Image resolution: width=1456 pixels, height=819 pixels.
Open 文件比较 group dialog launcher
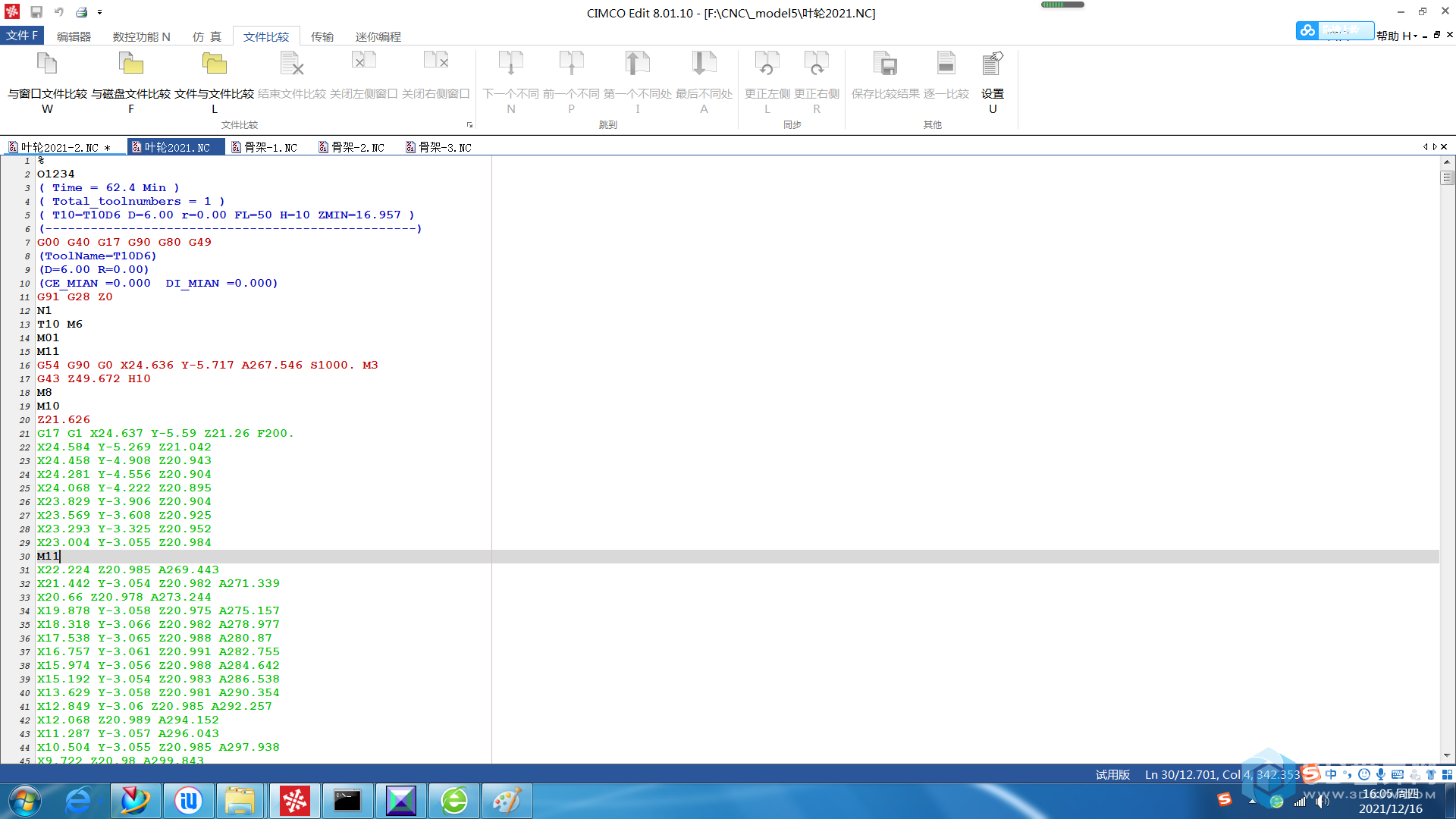pos(469,125)
